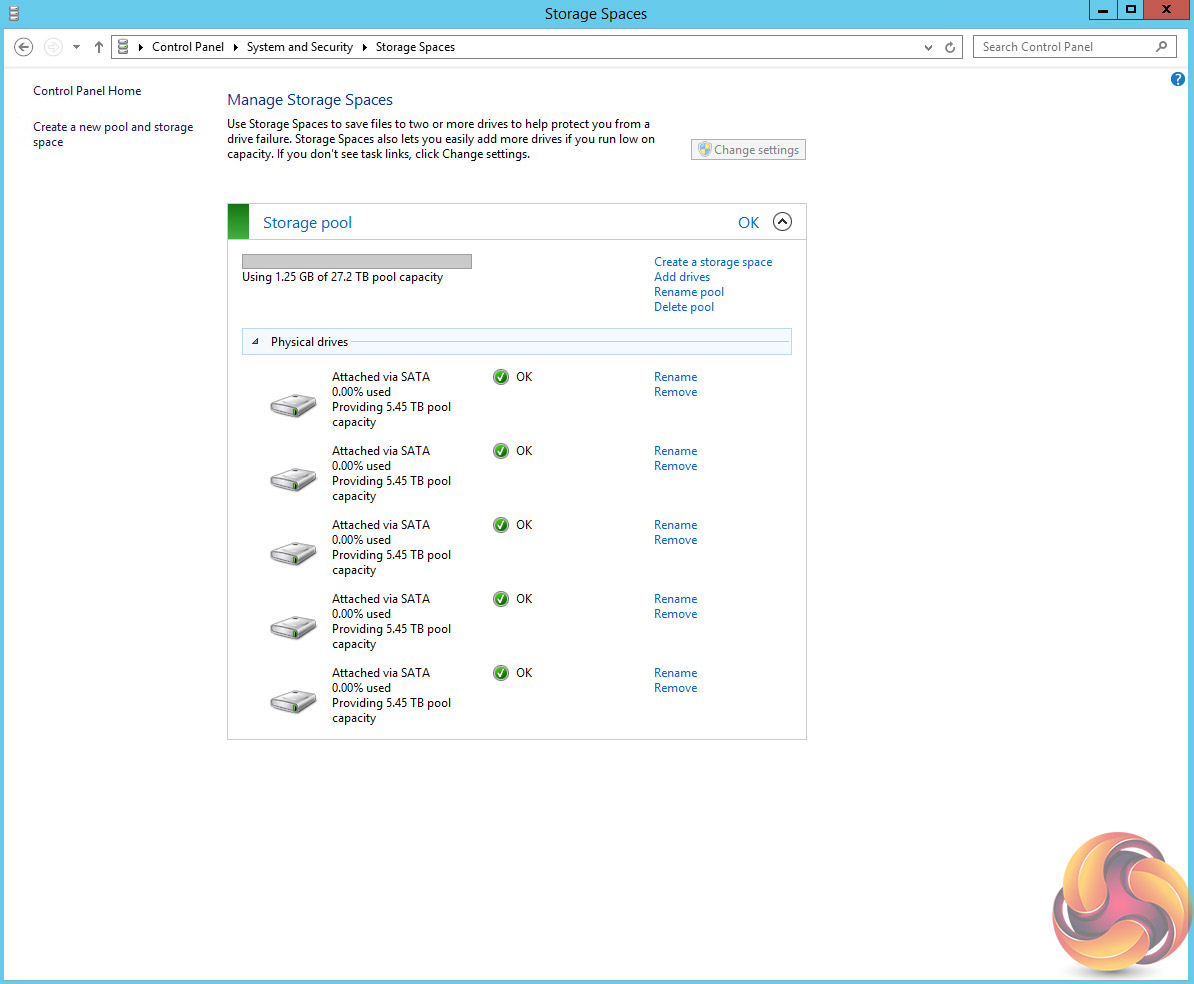Viewport: 1194px width, 984px height.
Task: Click the third SATA drive icon
Action: (x=293, y=552)
